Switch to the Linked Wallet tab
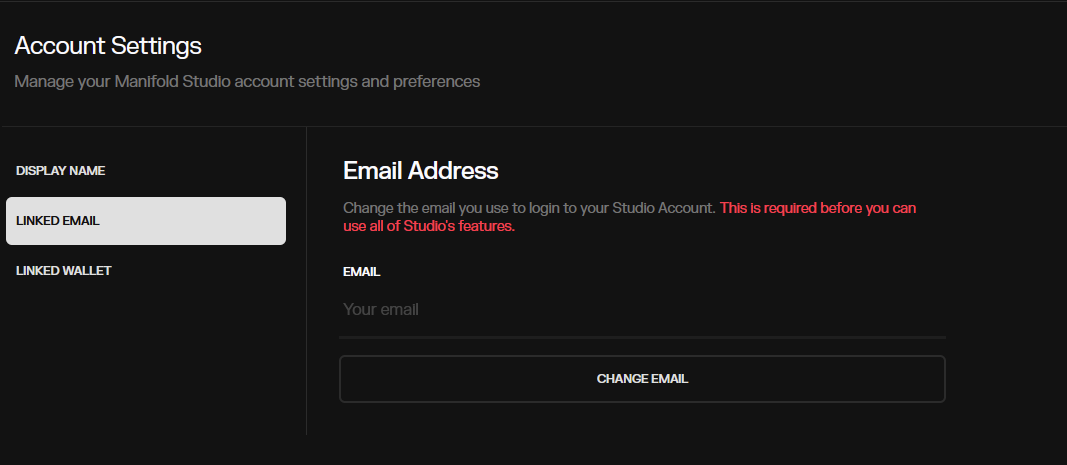This screenshot has width=1067, height=465. pos(64,271)
